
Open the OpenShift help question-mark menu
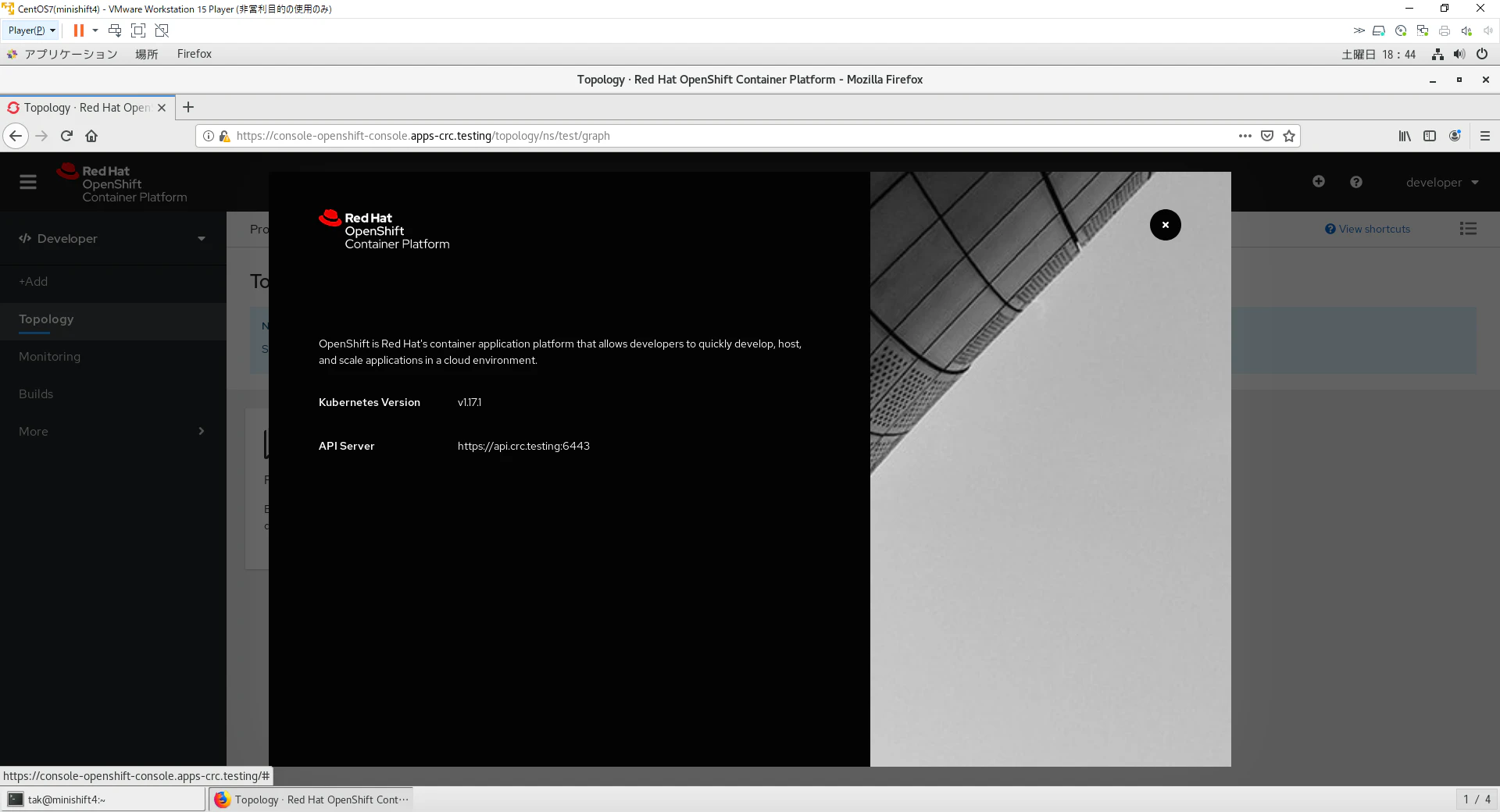click(1356, 182)
